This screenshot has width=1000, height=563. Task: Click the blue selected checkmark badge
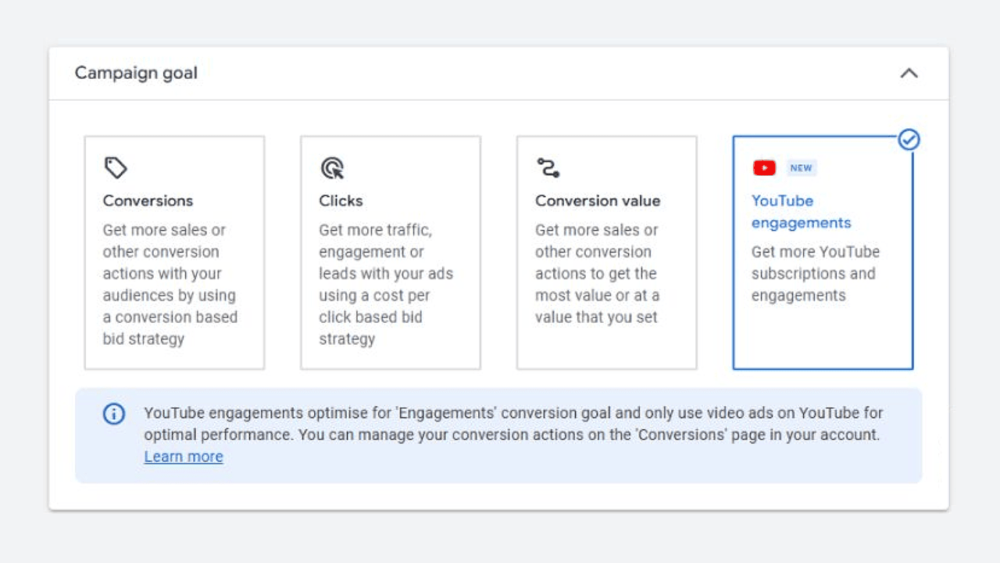point(909,140)
